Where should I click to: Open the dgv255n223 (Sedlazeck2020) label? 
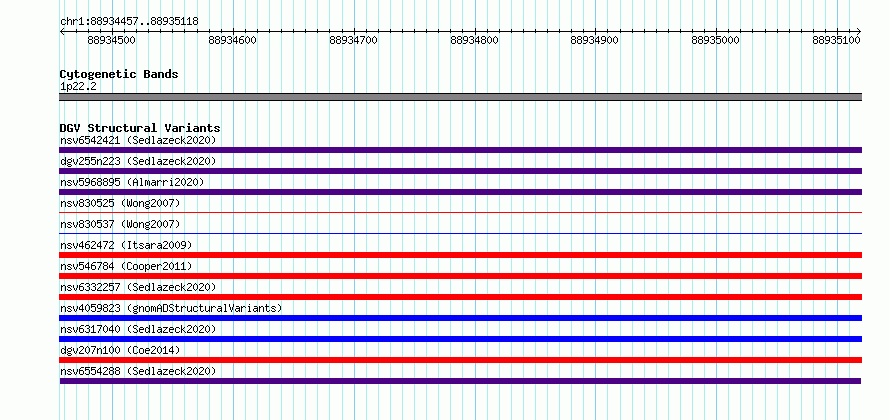(x=138, y=161)
